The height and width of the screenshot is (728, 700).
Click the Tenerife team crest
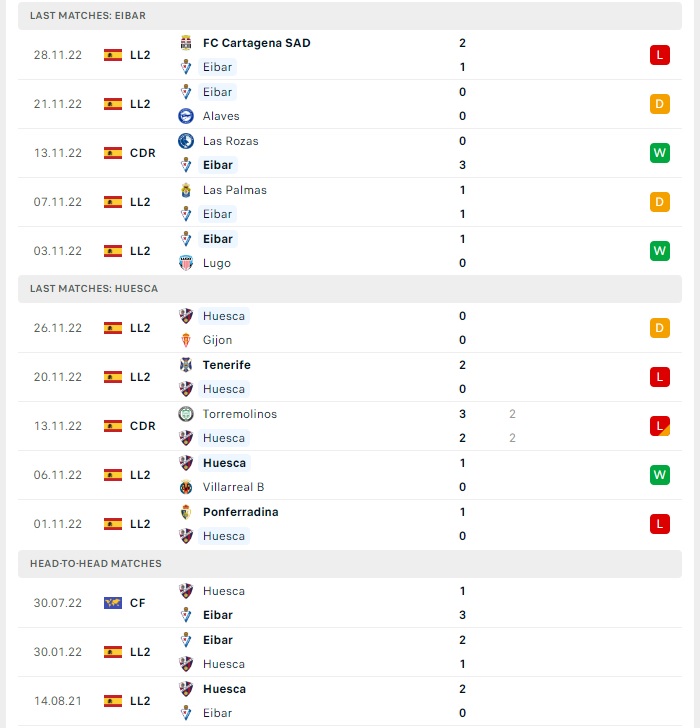point(186,365)
